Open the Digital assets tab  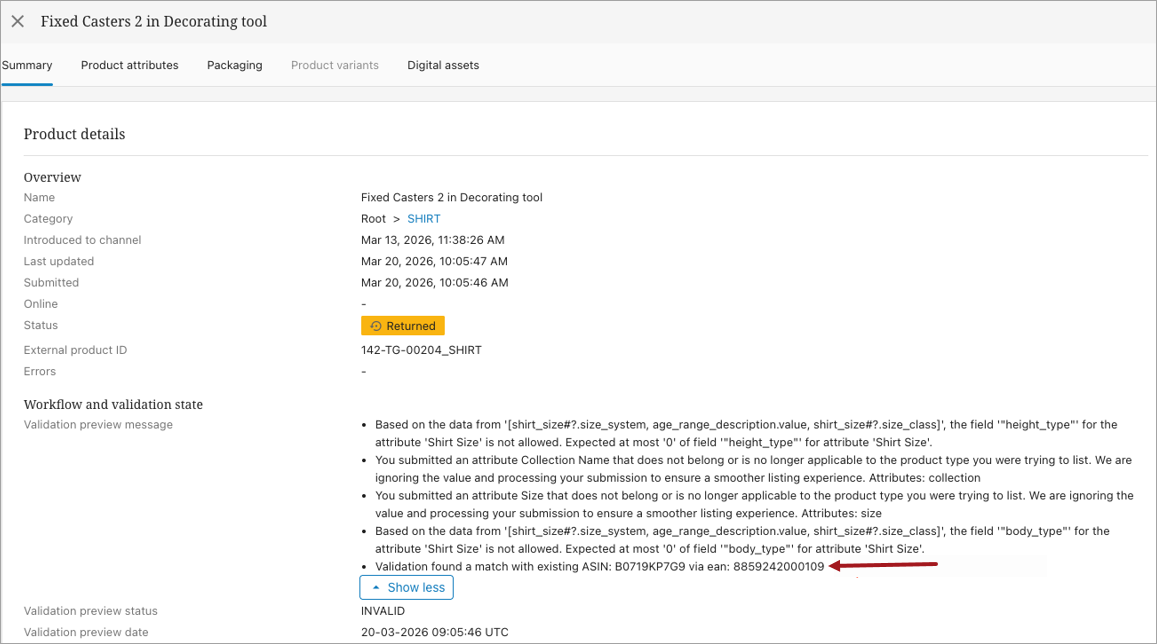coord(442,65)
